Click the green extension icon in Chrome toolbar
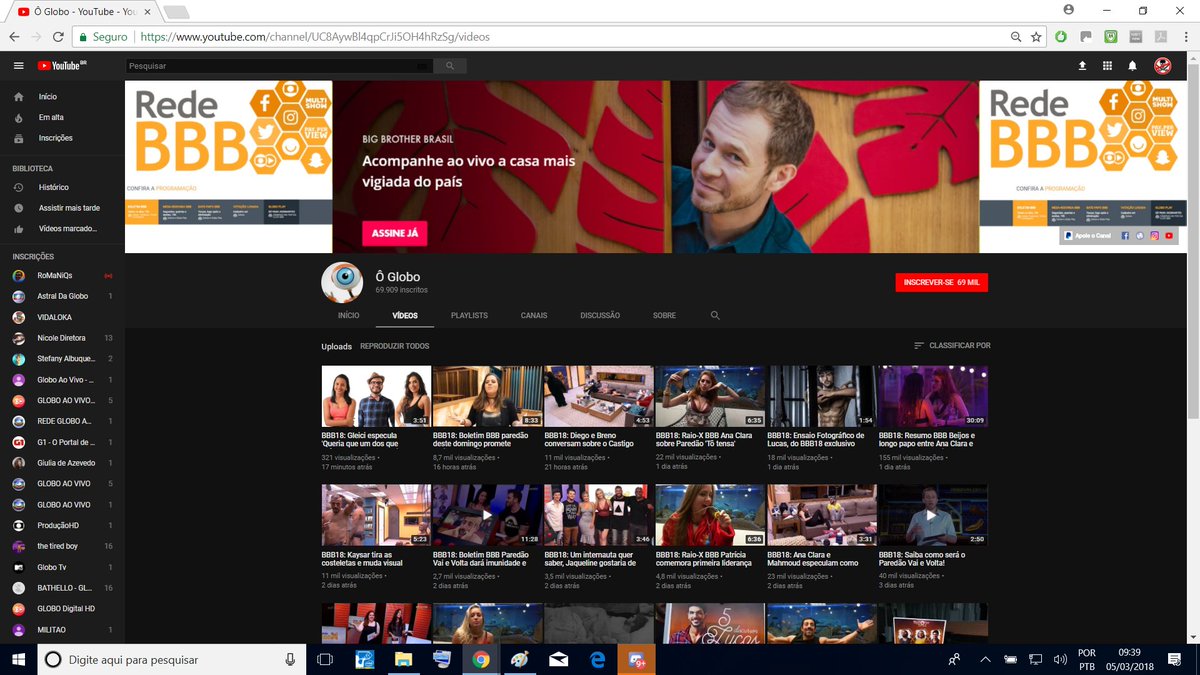1200x675 pixels. 1061,37
